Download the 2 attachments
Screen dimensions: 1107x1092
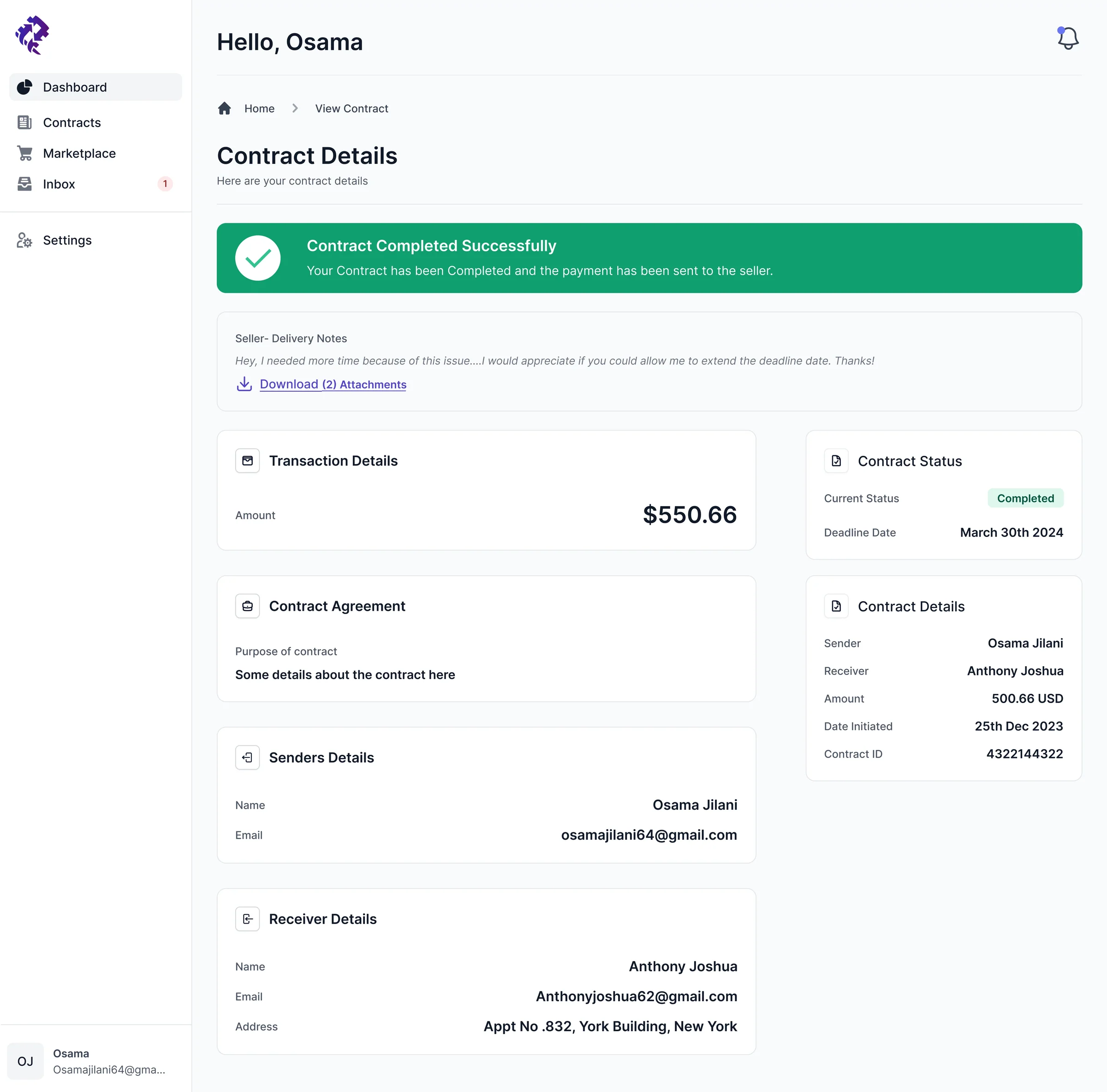[x=333, y=384]
